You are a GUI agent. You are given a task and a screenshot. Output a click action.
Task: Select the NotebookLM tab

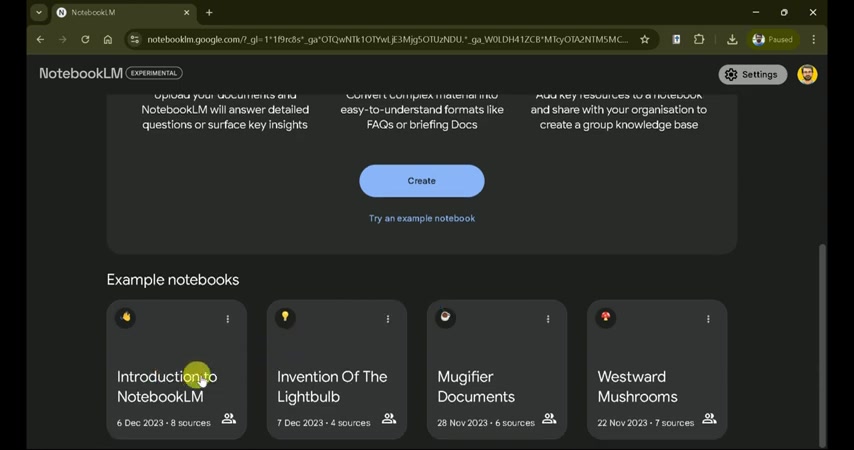pyautogui.click(x=124, y=12)
